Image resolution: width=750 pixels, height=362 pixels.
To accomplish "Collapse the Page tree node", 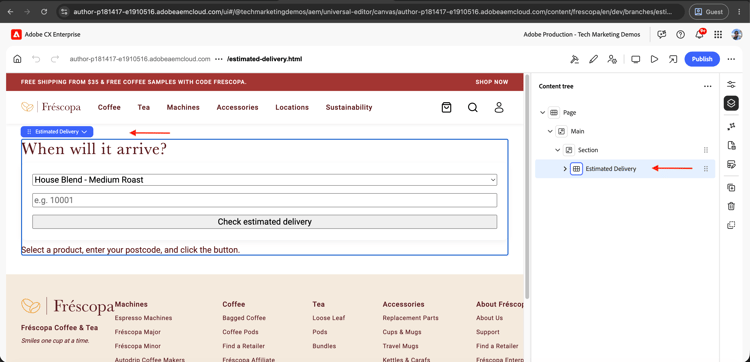I will coord(542,113).
